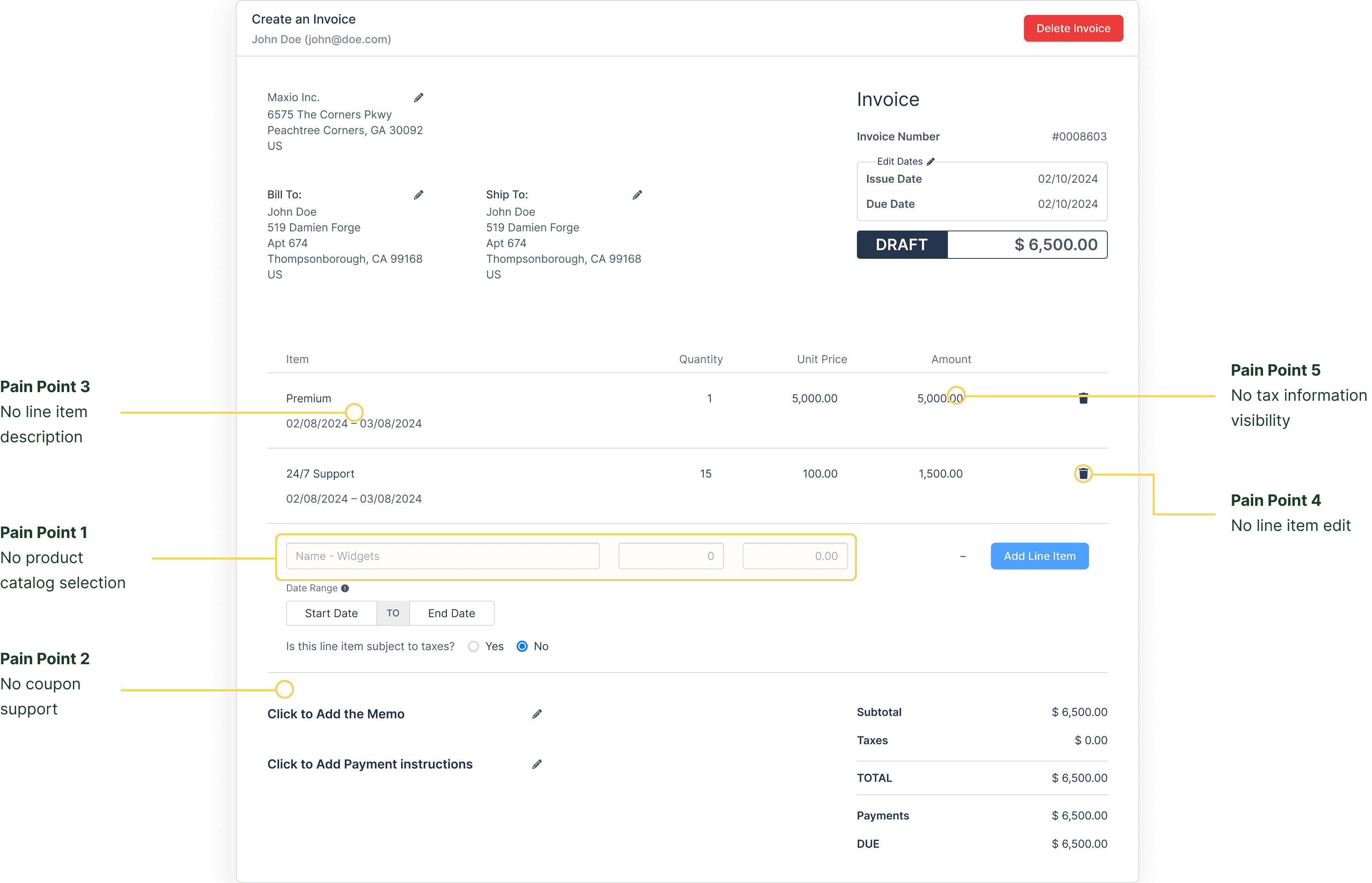
Task: Open the Start Date picker
Action: (331, 614)
